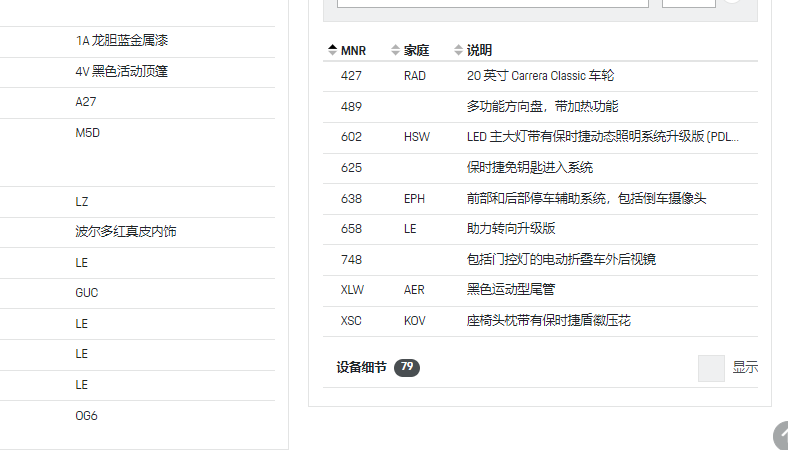
Task: Click the RAD family cell
Action: coord(415,76)
